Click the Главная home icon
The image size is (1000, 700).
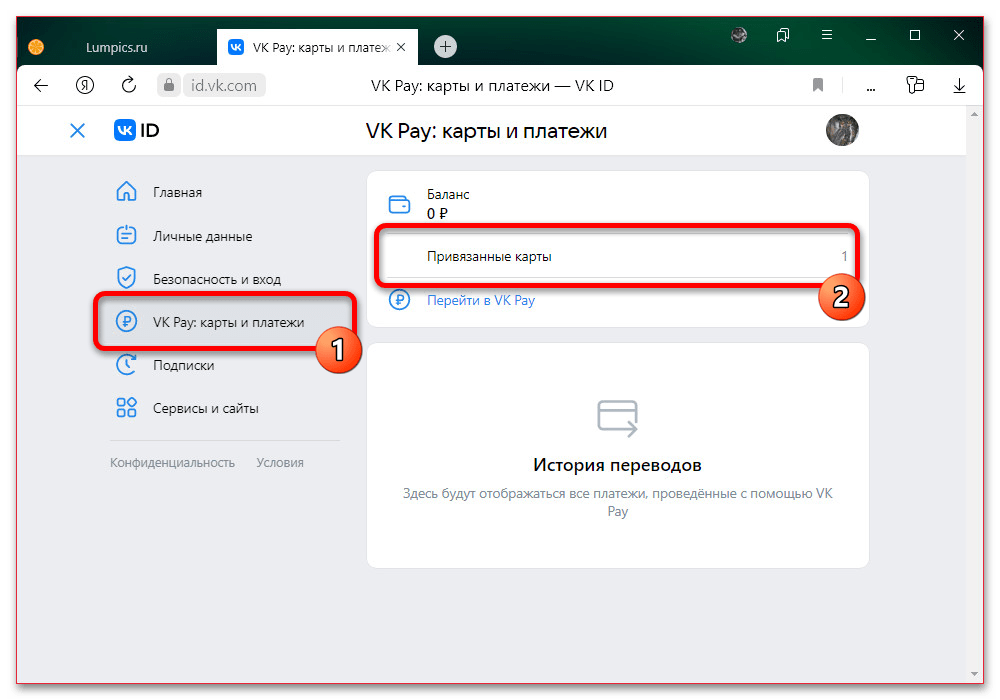pos(126,191)
